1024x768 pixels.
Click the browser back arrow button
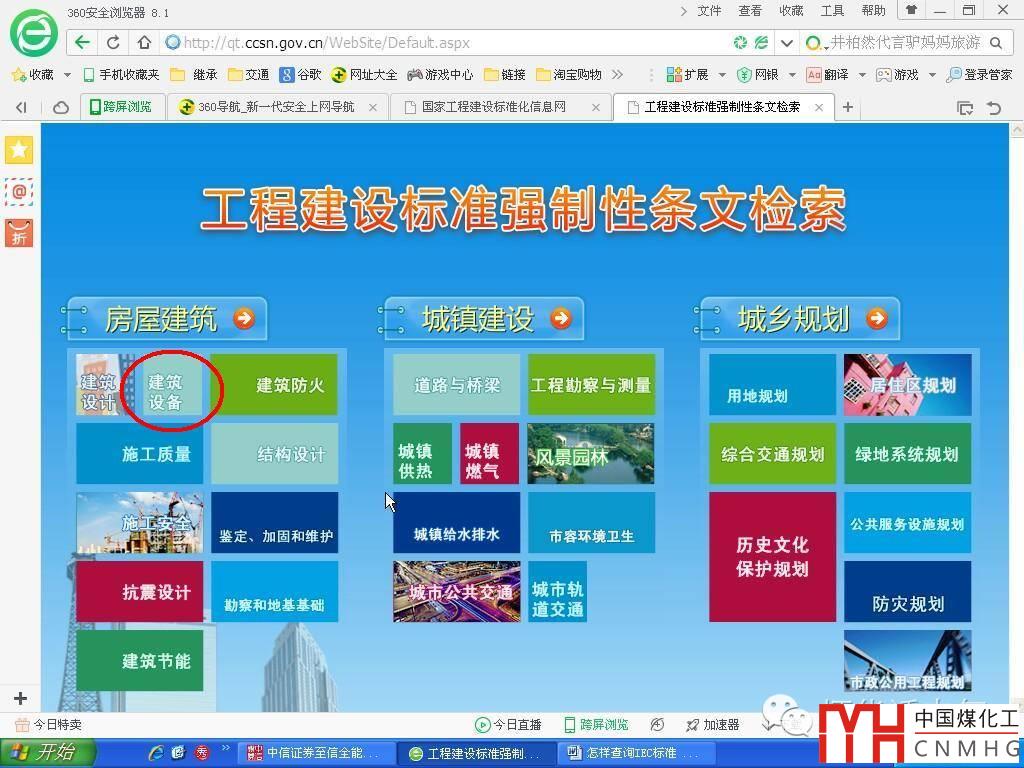click(x=82, y=42)
